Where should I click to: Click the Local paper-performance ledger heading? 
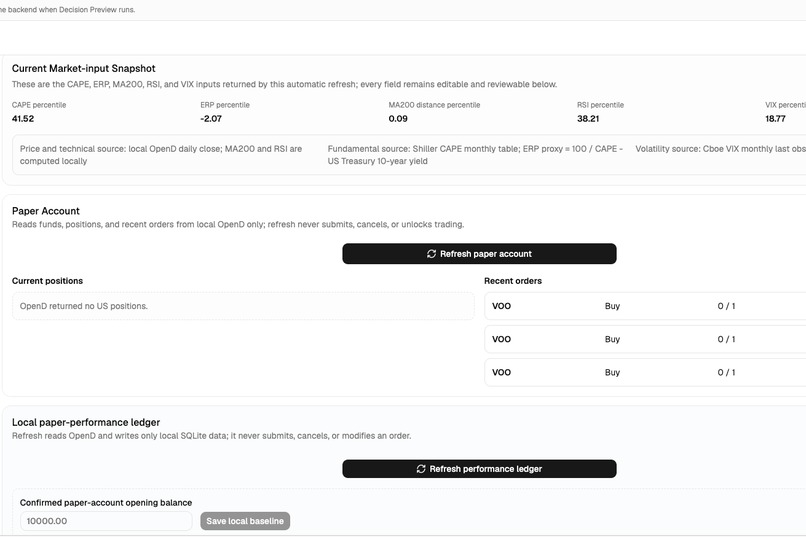click(x=86, y=422)
